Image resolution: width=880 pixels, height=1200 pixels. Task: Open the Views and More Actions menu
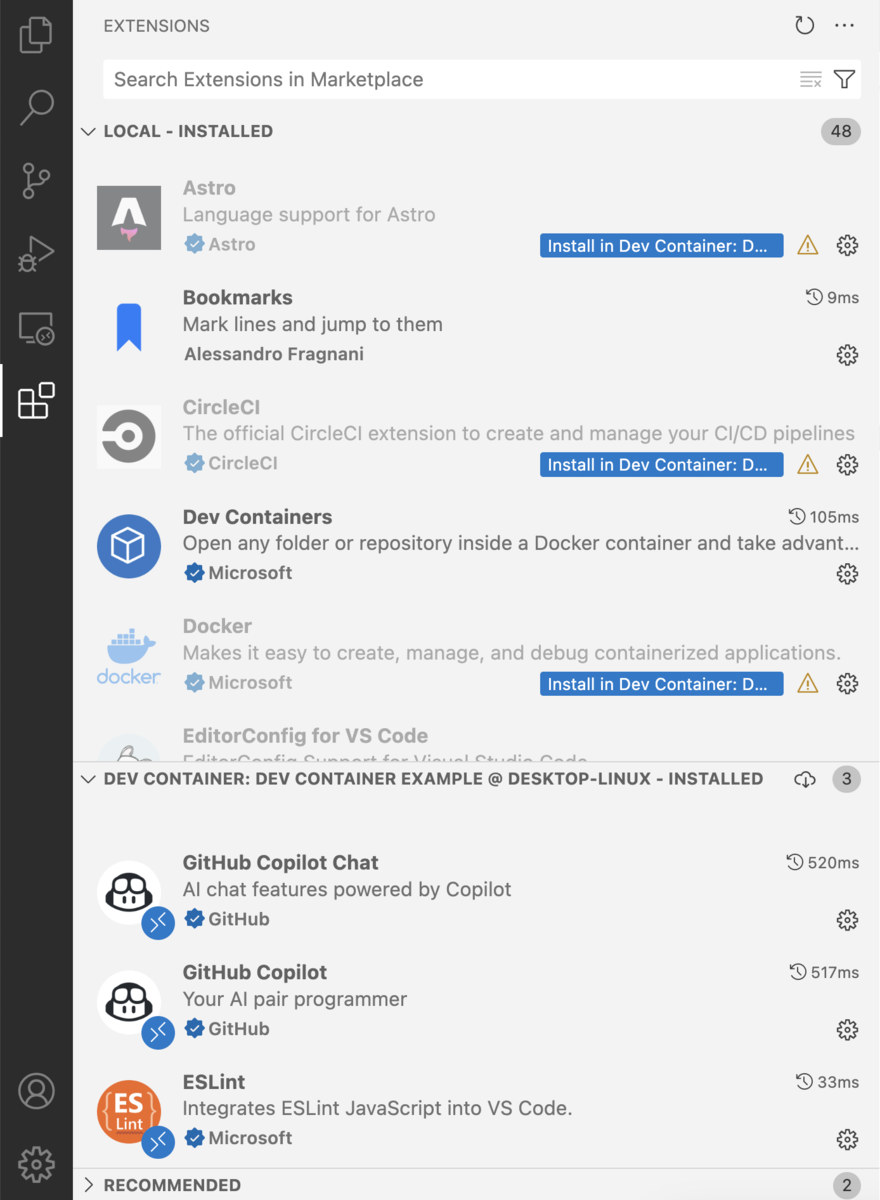click(845, 26)
